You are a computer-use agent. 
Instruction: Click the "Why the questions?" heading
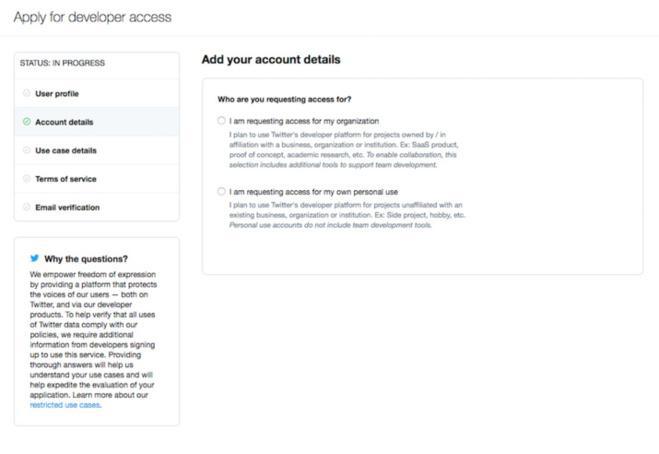[86, 258]
